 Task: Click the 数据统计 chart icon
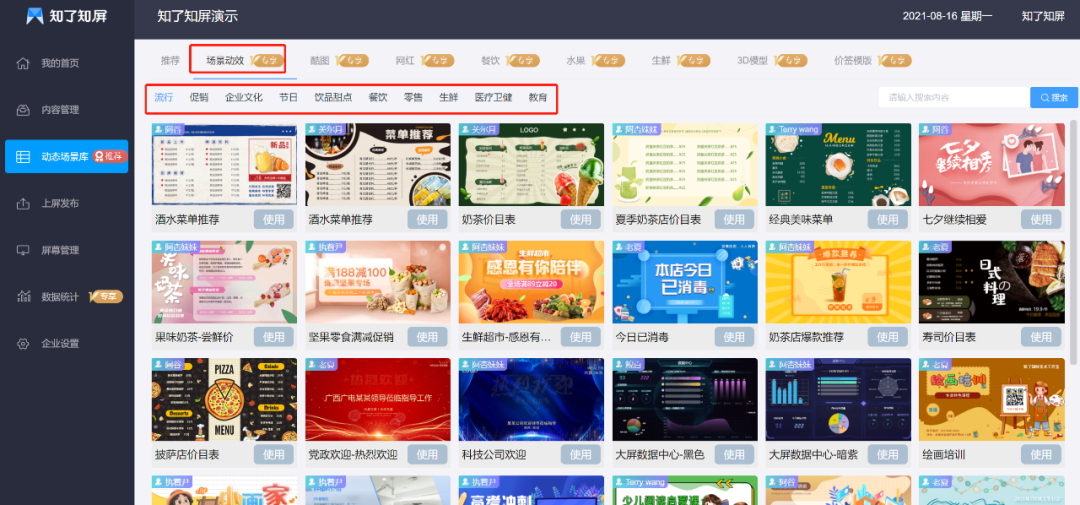click(x=23, y=297)
